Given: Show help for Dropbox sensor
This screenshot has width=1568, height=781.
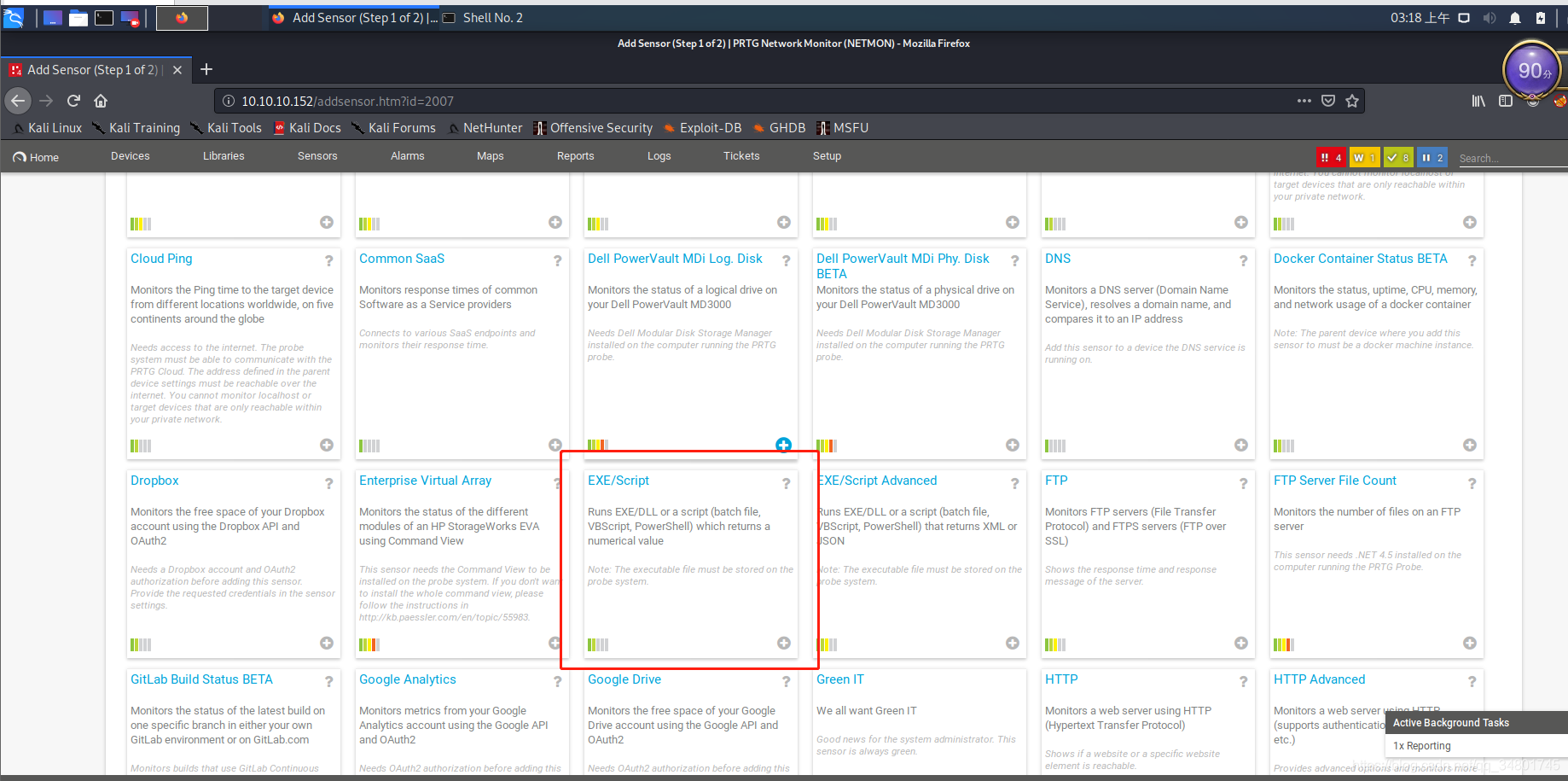Looking at the screenshot, I should tap(328, 483).
